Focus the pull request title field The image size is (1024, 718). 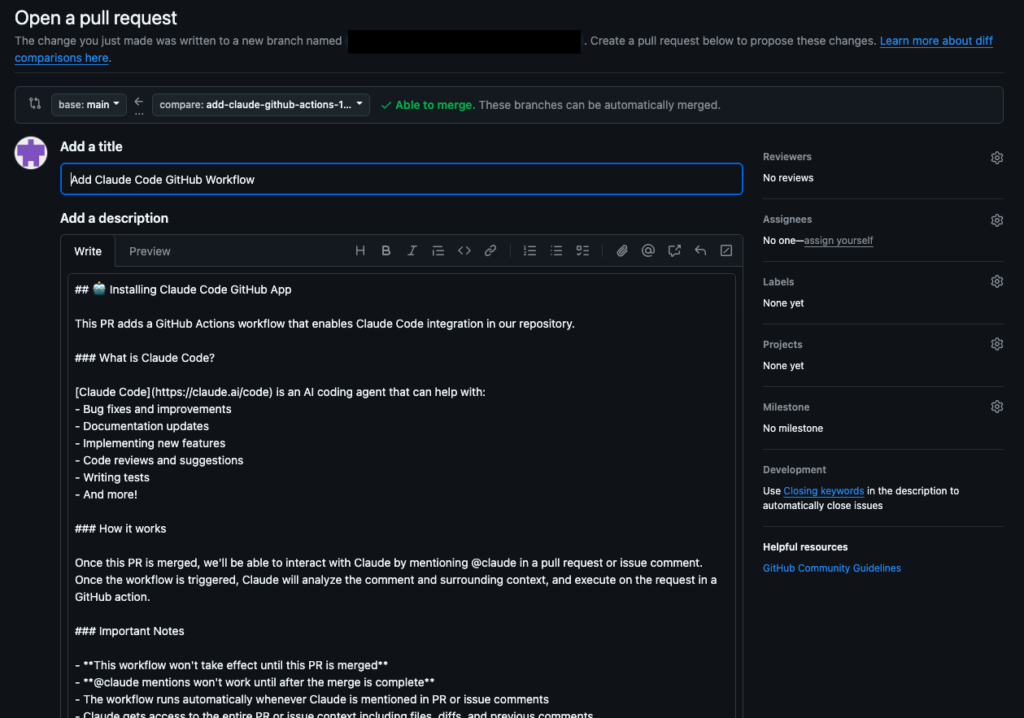pyautogui.click(x=402, y=179)
